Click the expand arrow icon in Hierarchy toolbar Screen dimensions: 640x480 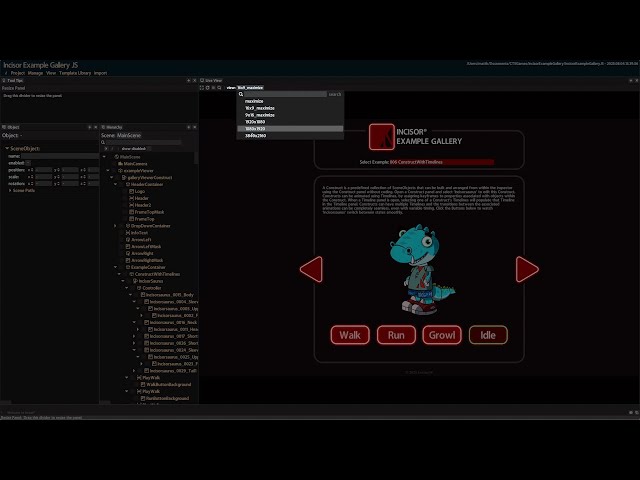click(x=106, y=149)
